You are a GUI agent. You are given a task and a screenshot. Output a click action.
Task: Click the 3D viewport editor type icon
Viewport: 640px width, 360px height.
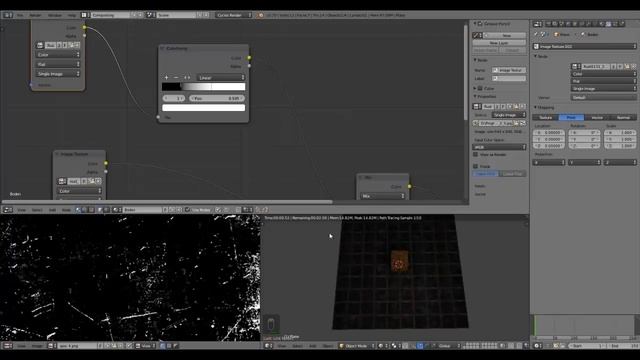(x=268, y=346)
